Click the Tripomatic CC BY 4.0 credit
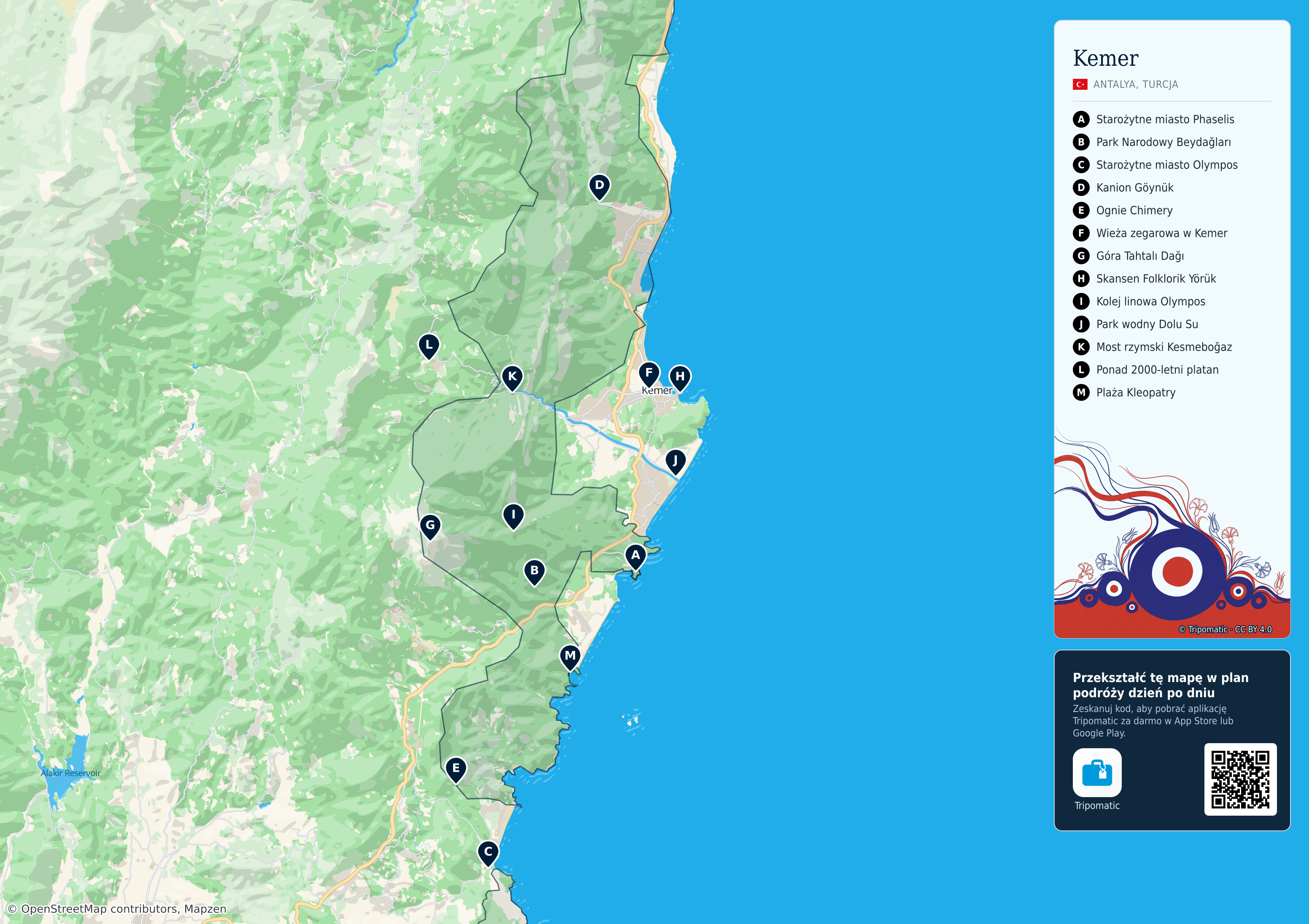The height and width of the screenshot is (924, 1309). pyautogui.click(x=1225, y=629)
